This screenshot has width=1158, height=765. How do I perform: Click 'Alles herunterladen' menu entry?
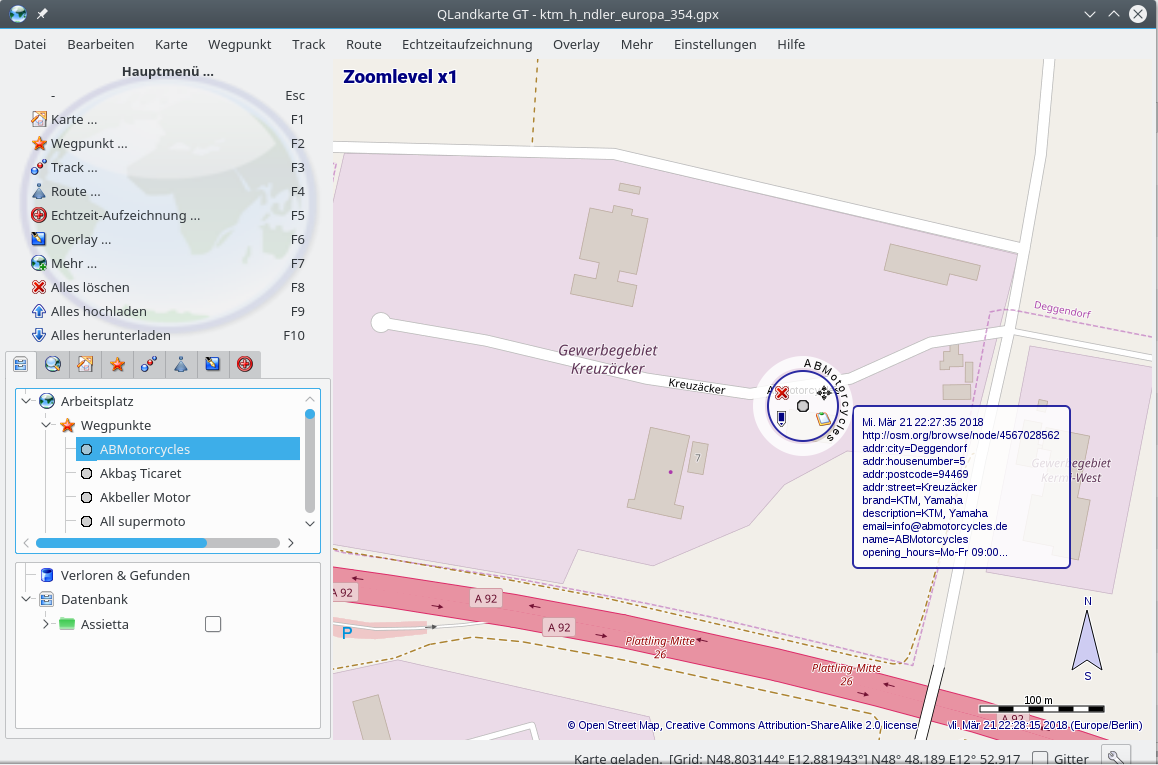pyautogui.click(x=110, y=335)
